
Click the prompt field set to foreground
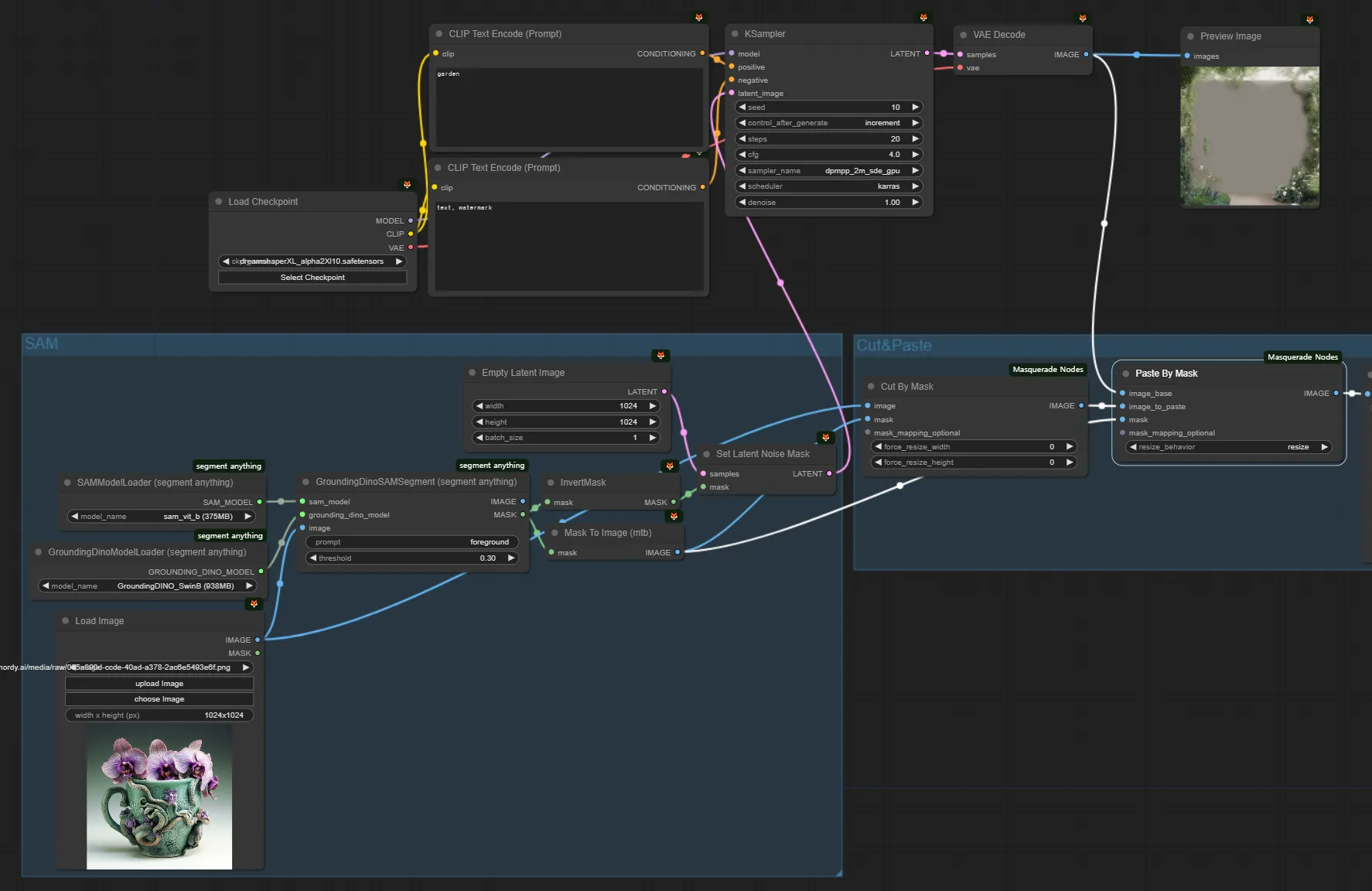412,542
